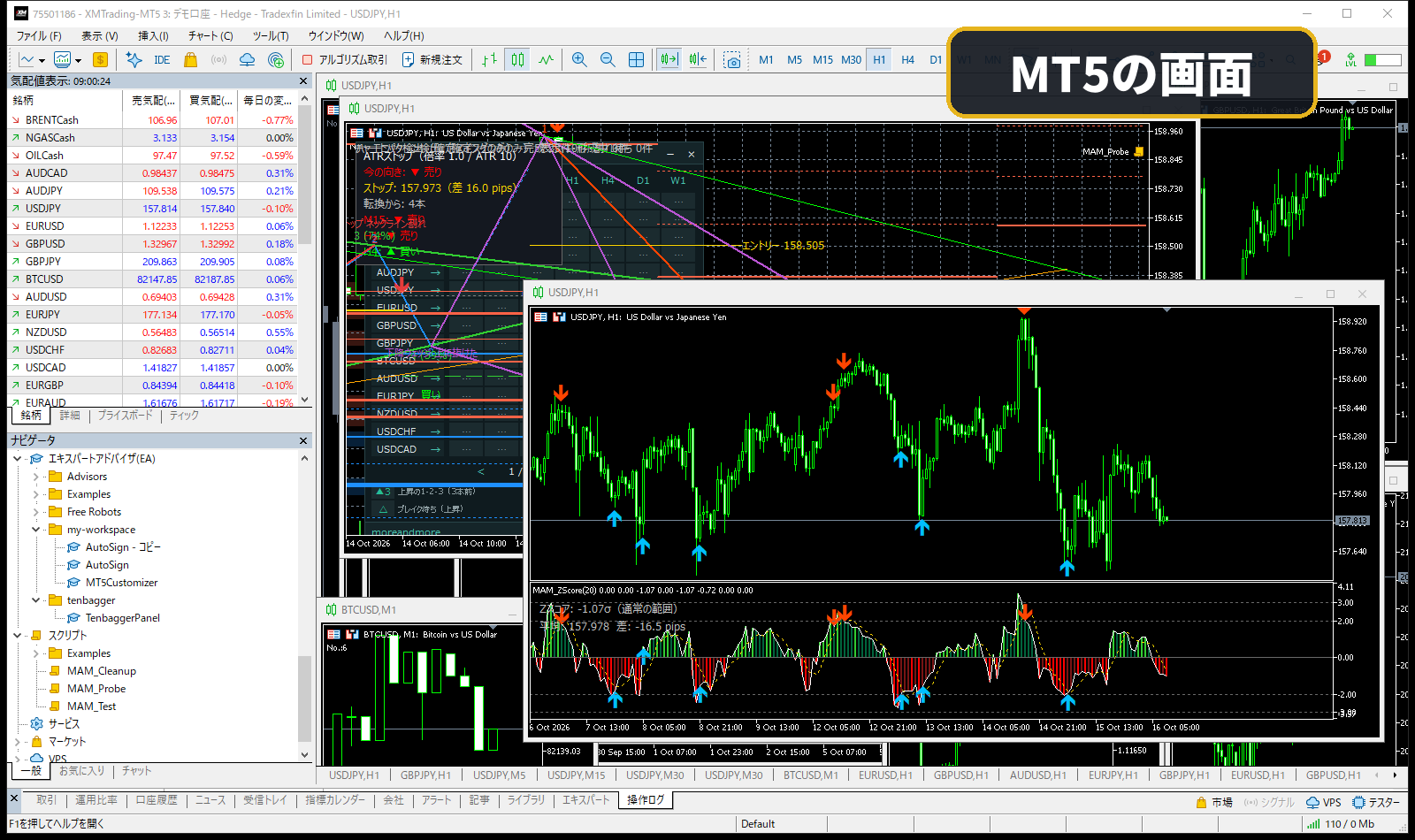The image size is (1415, 840).
Task: Open the エキスパート tab in toolbox
Action: 586,800
